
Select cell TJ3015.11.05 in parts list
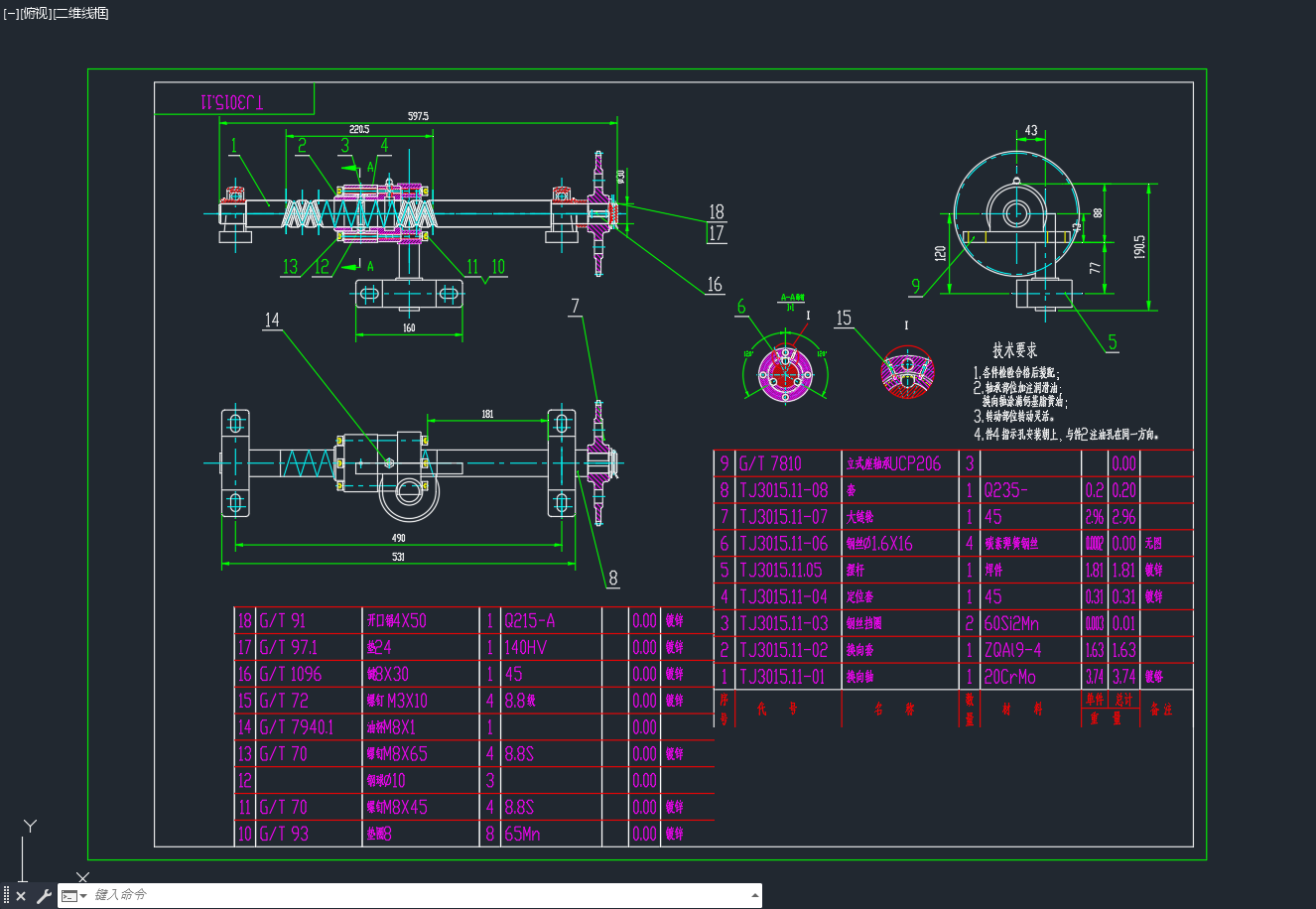(781, 570)
